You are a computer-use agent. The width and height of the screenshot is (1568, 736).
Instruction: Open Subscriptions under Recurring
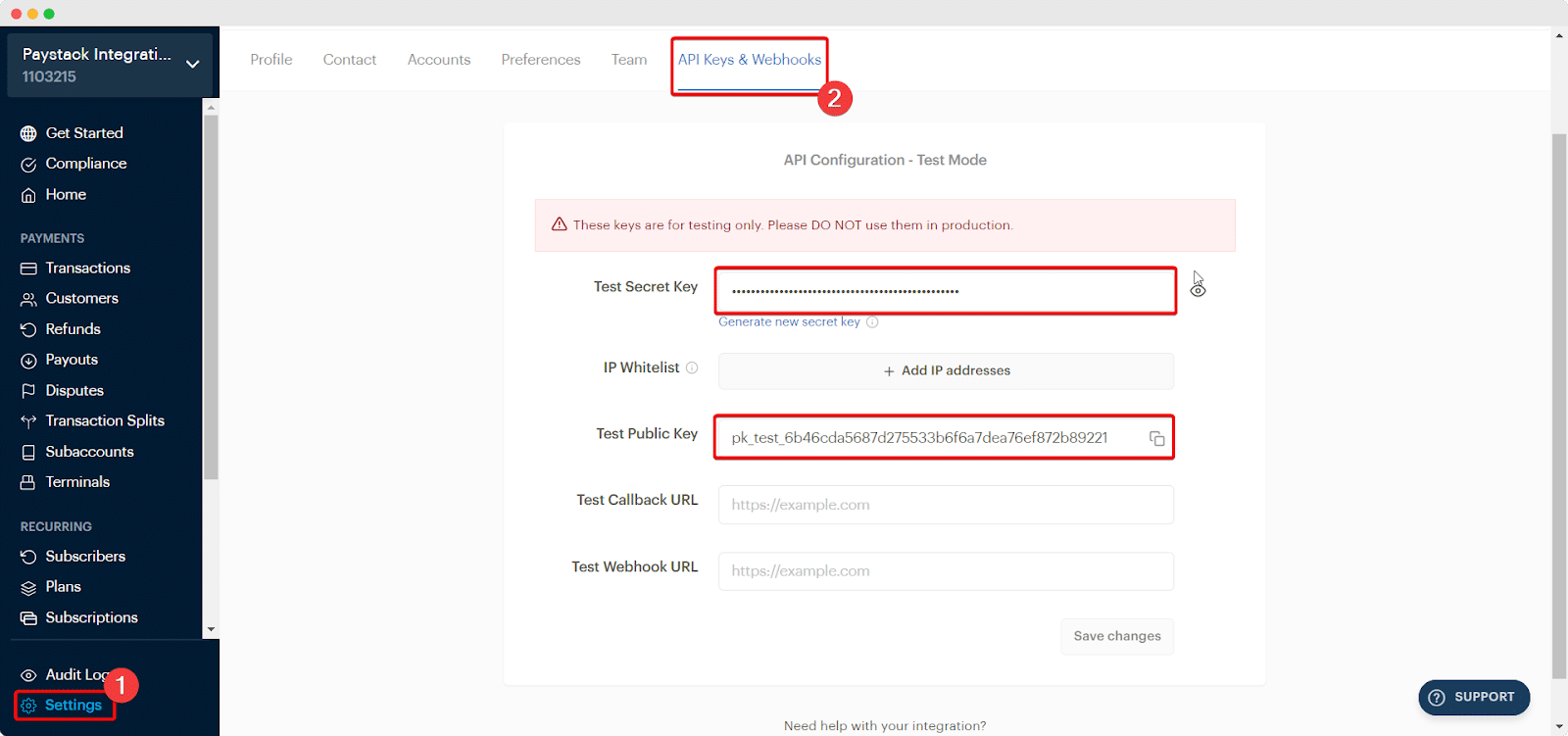91,617
